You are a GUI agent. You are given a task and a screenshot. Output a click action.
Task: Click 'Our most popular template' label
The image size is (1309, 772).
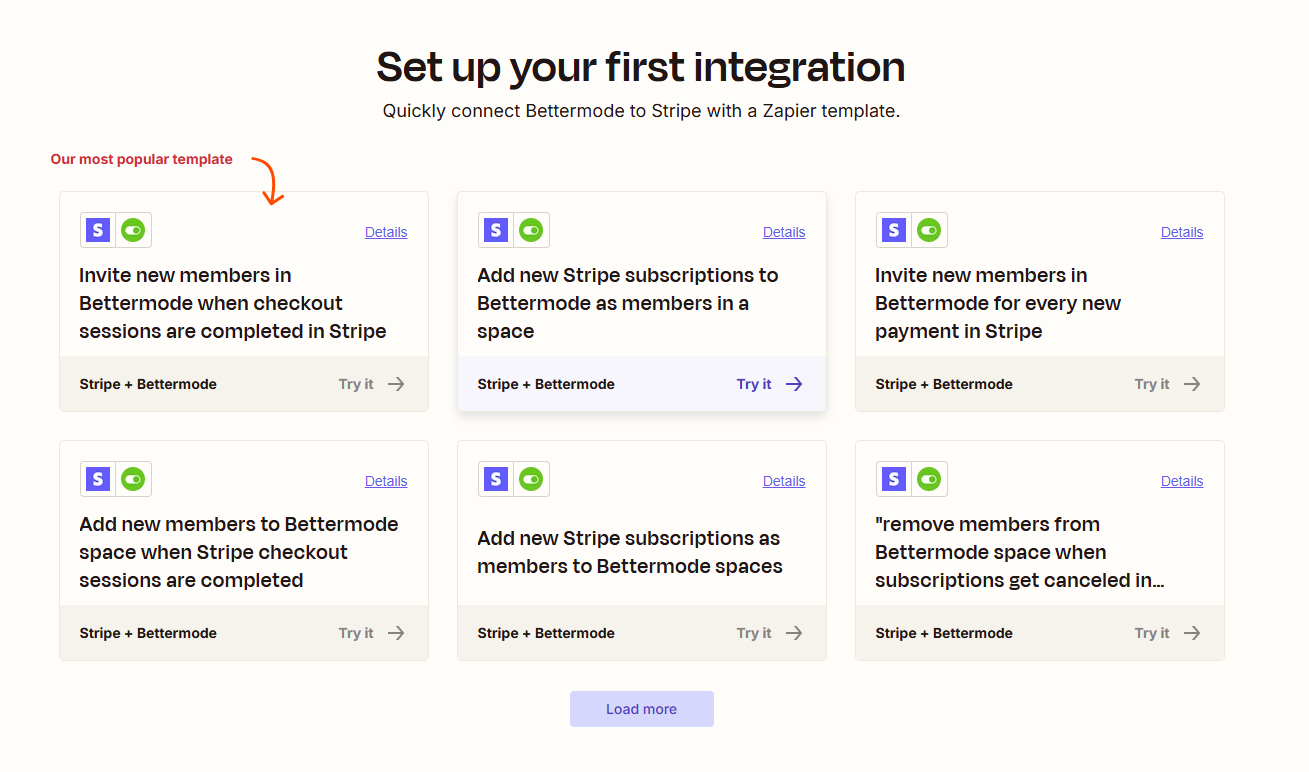pyautogui.click(x=142, y=159)
